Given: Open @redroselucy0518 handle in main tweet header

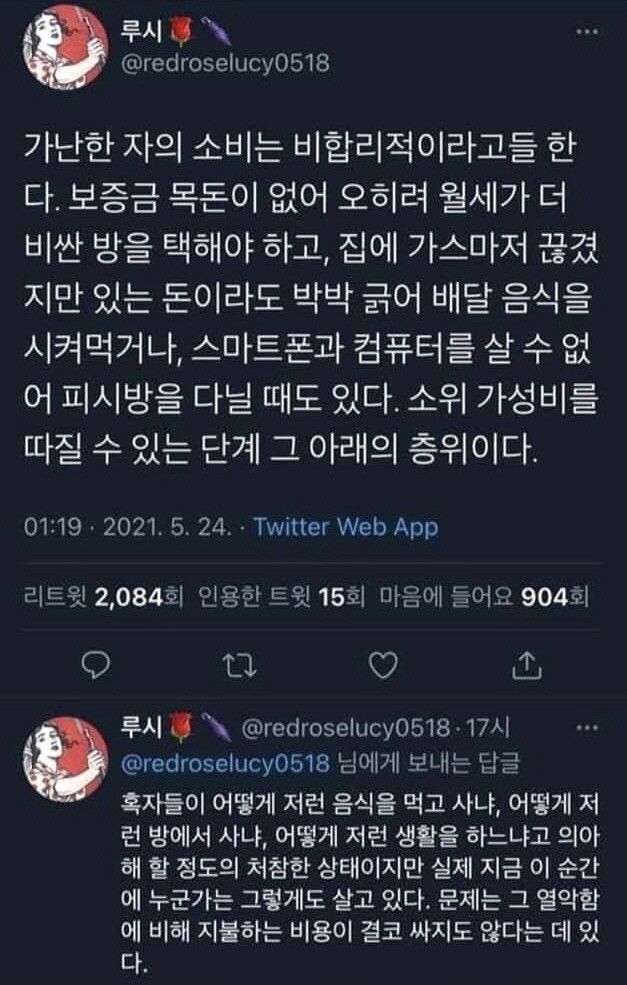Looking at the screenshot, I should (x=225, y=64).
